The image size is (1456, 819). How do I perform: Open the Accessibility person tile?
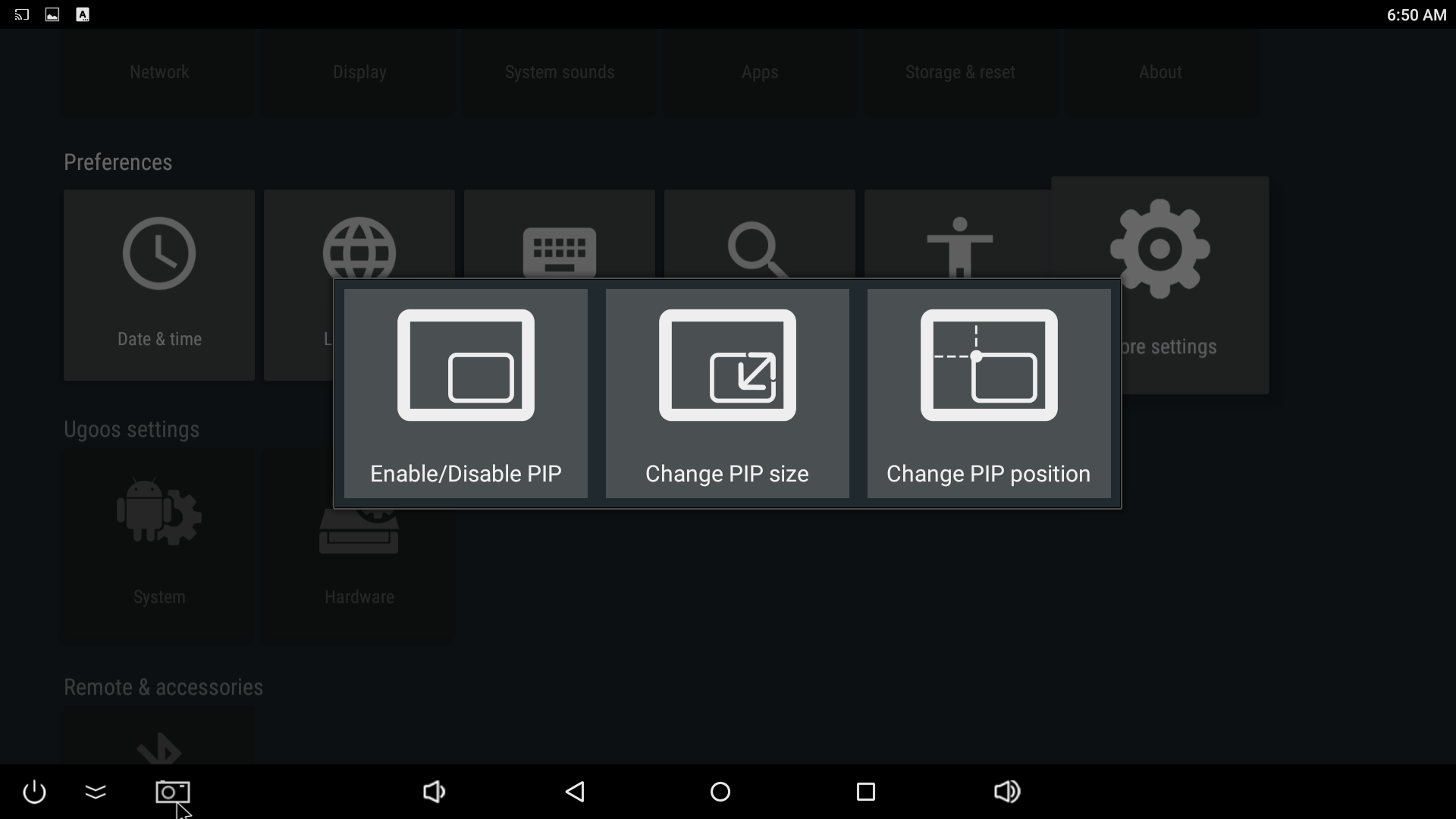click(x=958, y=234)
